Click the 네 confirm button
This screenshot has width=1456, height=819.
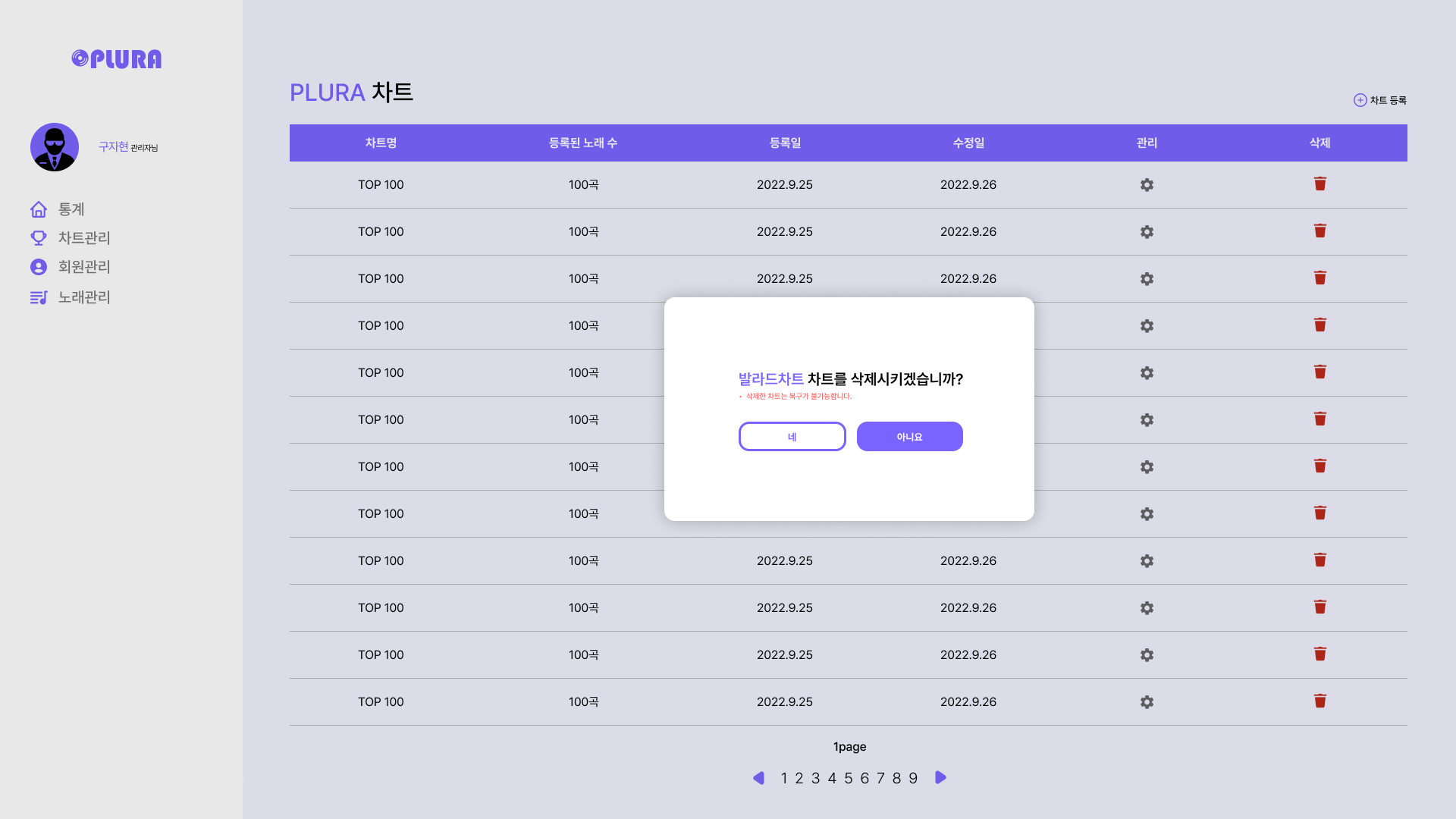(x=792, y=437)
